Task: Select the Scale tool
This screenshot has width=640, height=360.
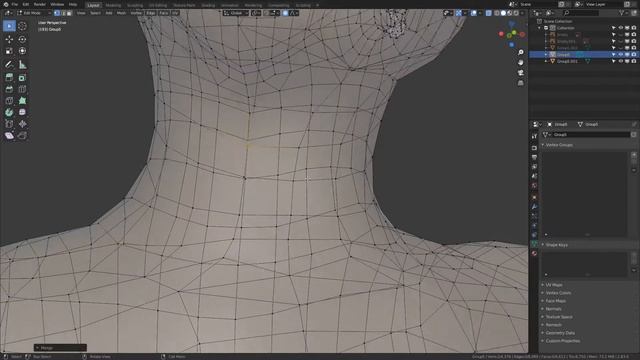Action: click(x=9, y=51)
